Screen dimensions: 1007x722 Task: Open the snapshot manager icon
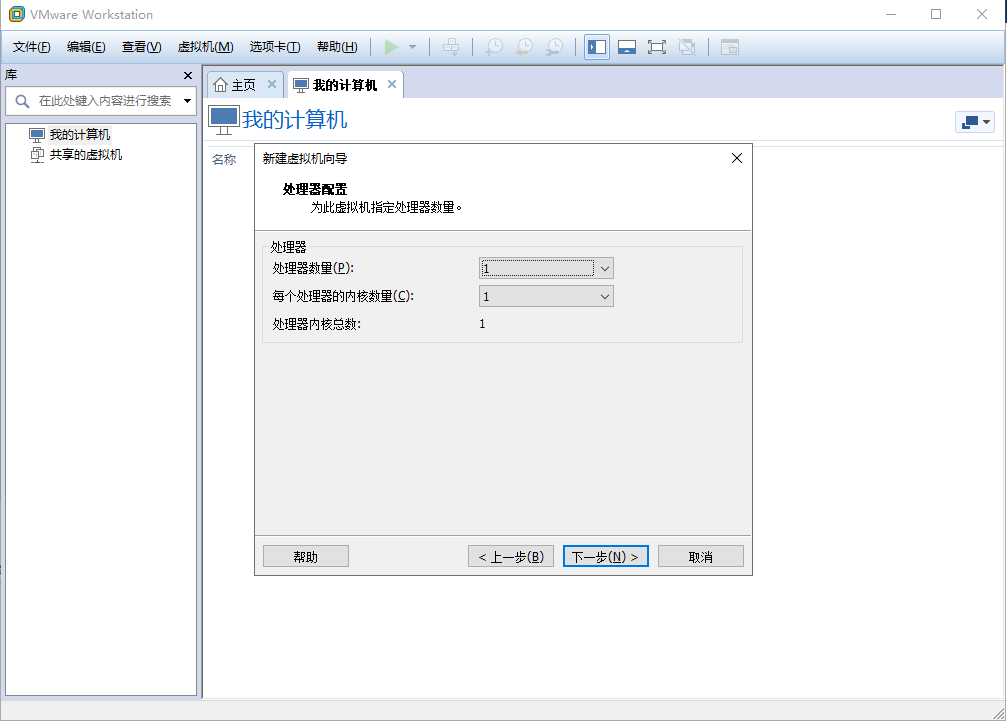click(x=554, y=47)
